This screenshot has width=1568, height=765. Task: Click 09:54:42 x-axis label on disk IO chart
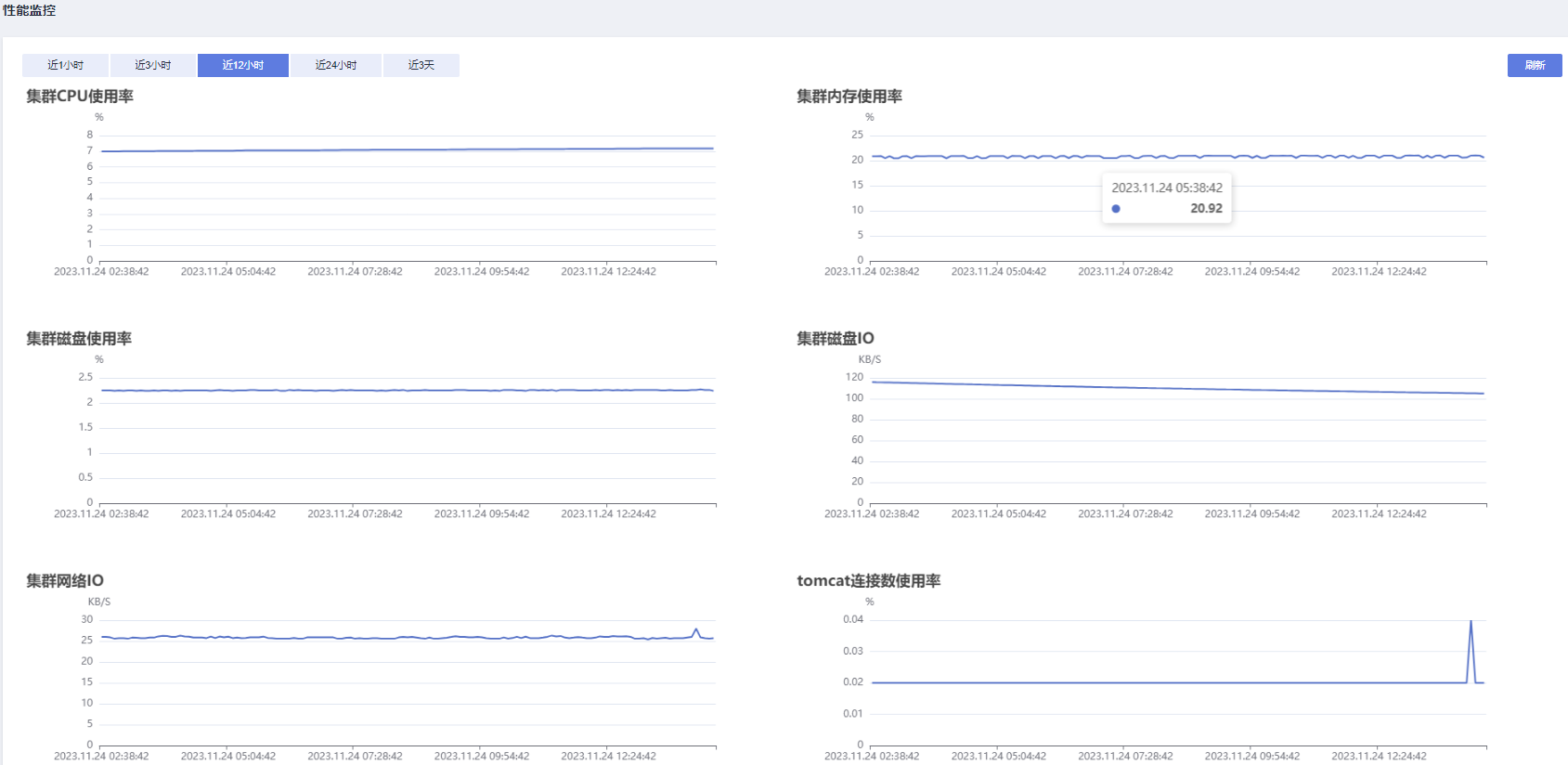(1252, 514)
